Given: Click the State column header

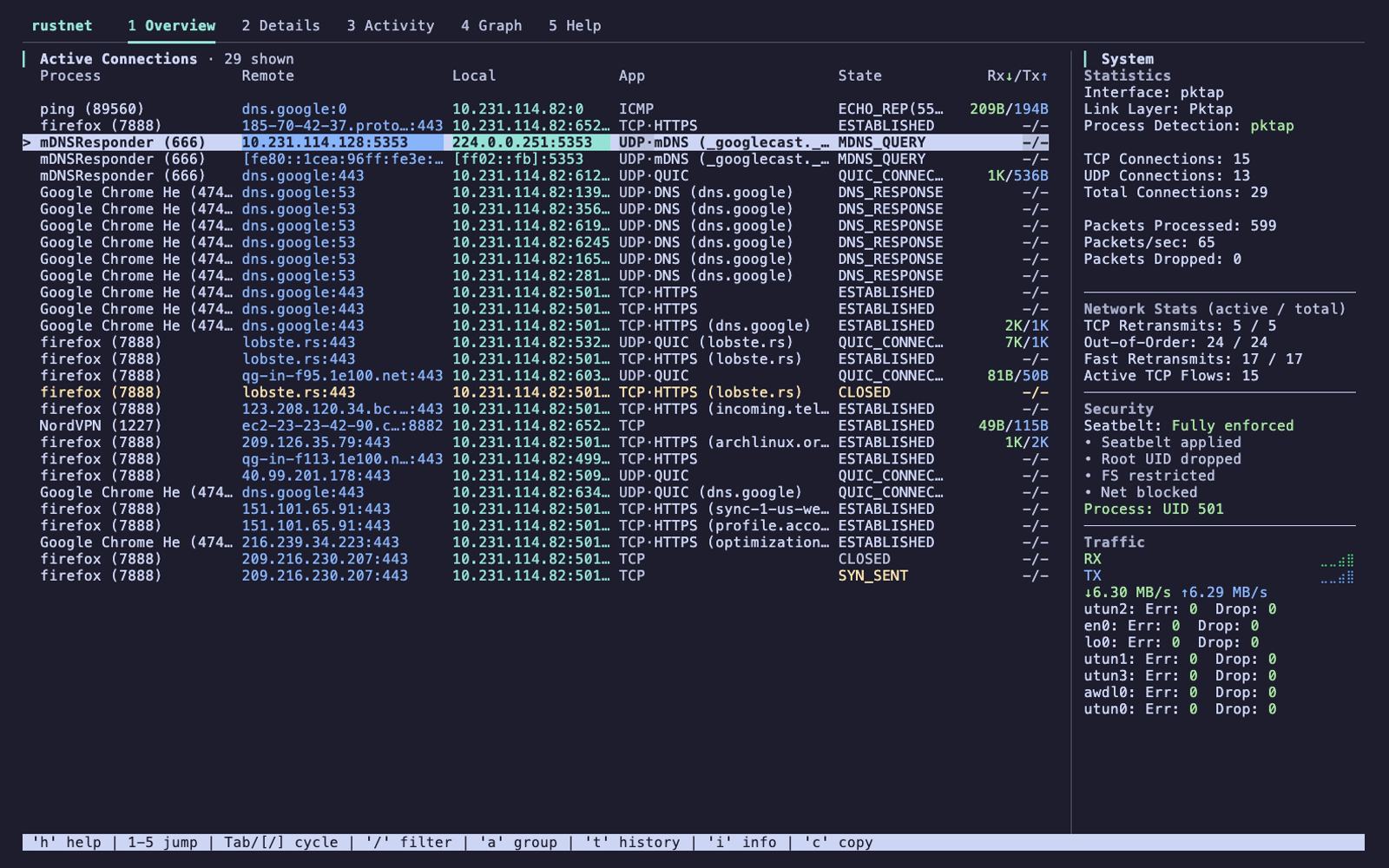Looking at the screenshot, I should (x=859, y=76).
